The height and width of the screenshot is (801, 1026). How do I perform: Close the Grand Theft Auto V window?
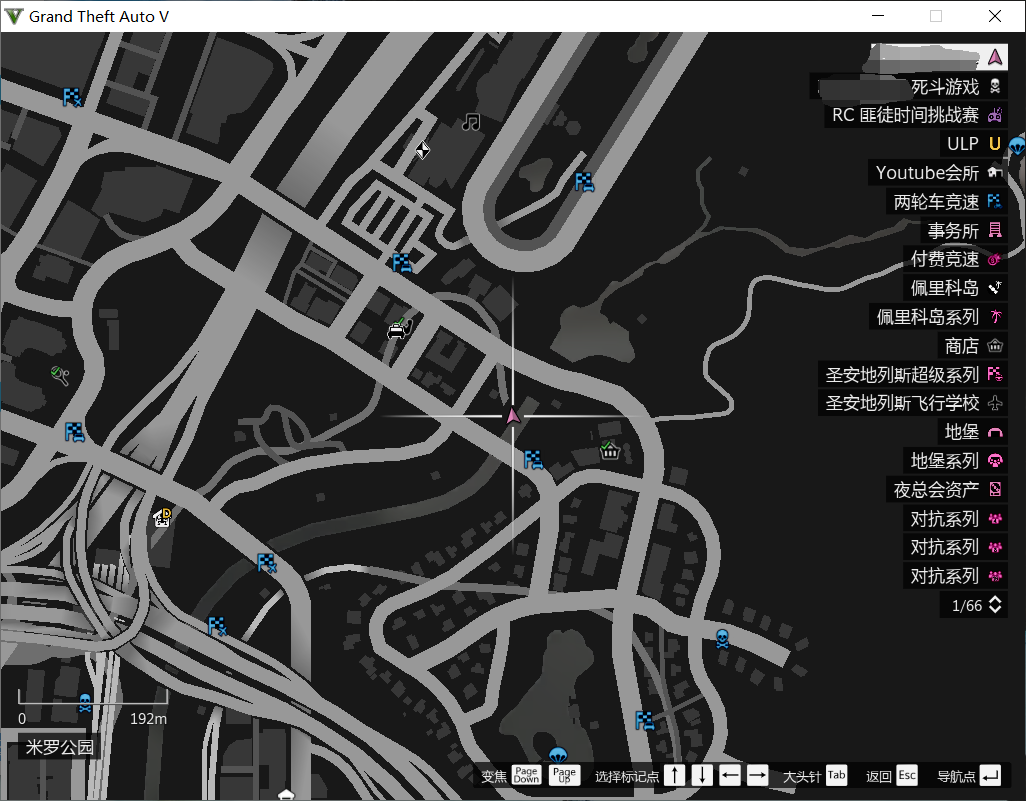(x=995, y=16)
